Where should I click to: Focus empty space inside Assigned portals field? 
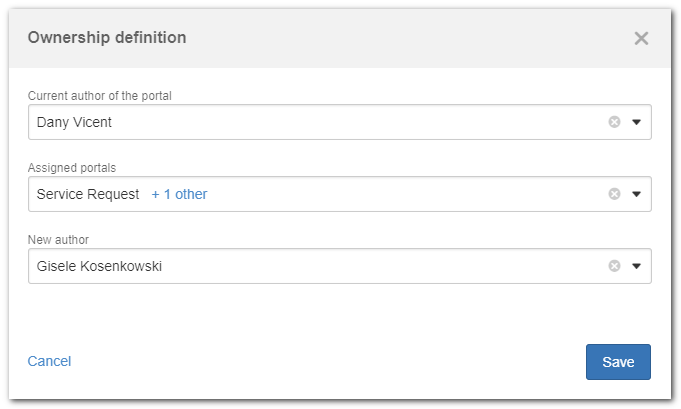coord(404,194)
